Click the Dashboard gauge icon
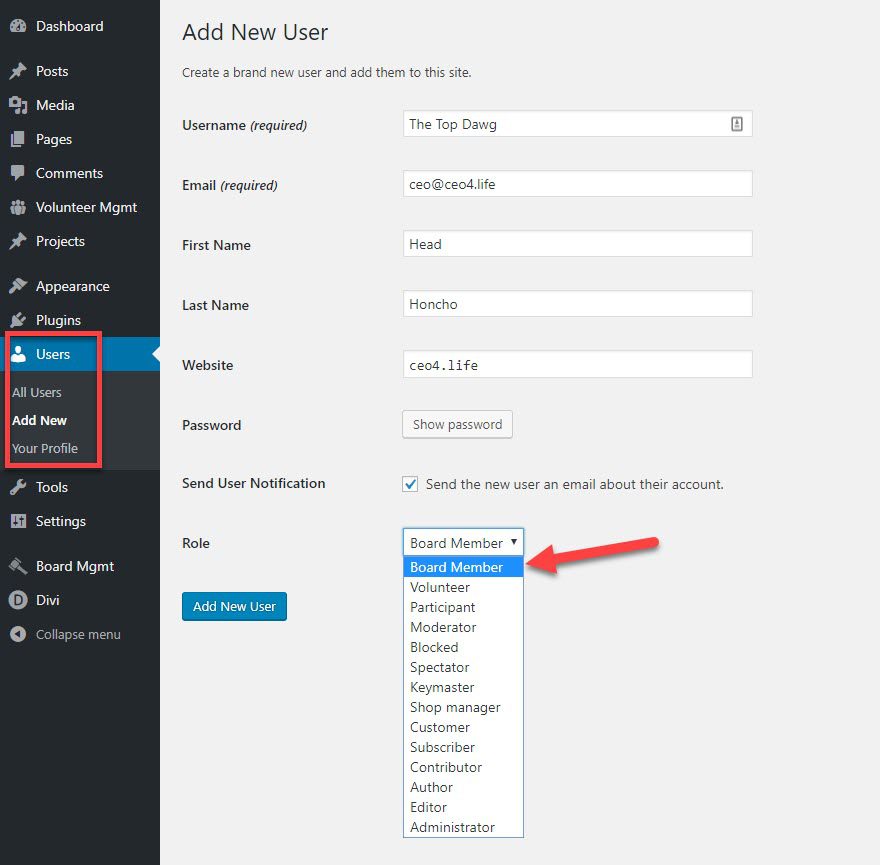The image size is (880, 865). tap(18, 26)
